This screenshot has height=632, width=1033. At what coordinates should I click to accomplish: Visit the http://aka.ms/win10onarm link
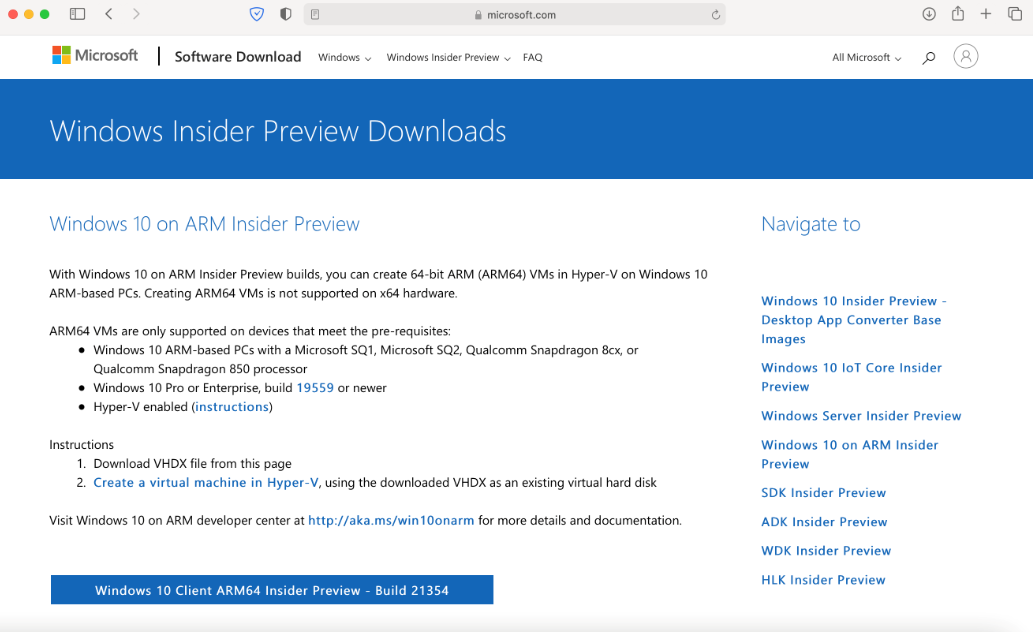(391, 520)
